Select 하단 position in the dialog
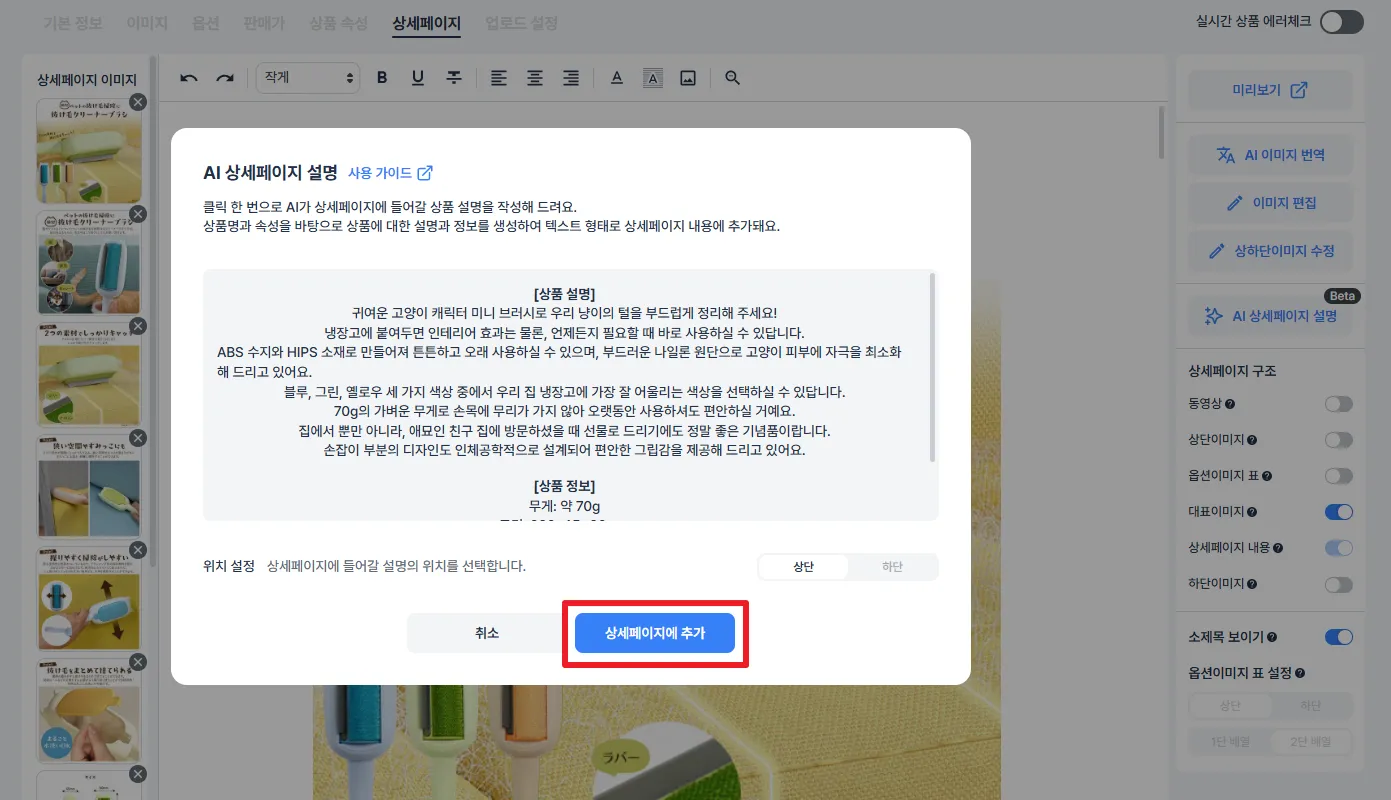This screenshot has width=1391, height=800. tap(892, 567)
